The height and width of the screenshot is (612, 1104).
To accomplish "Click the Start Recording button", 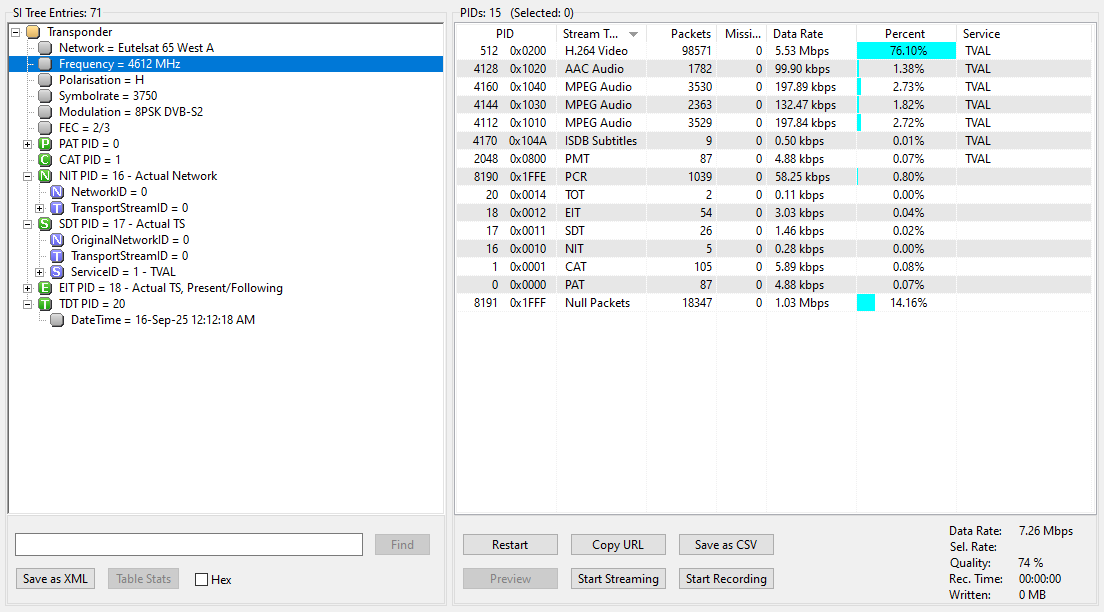I will tap(726, 579).
